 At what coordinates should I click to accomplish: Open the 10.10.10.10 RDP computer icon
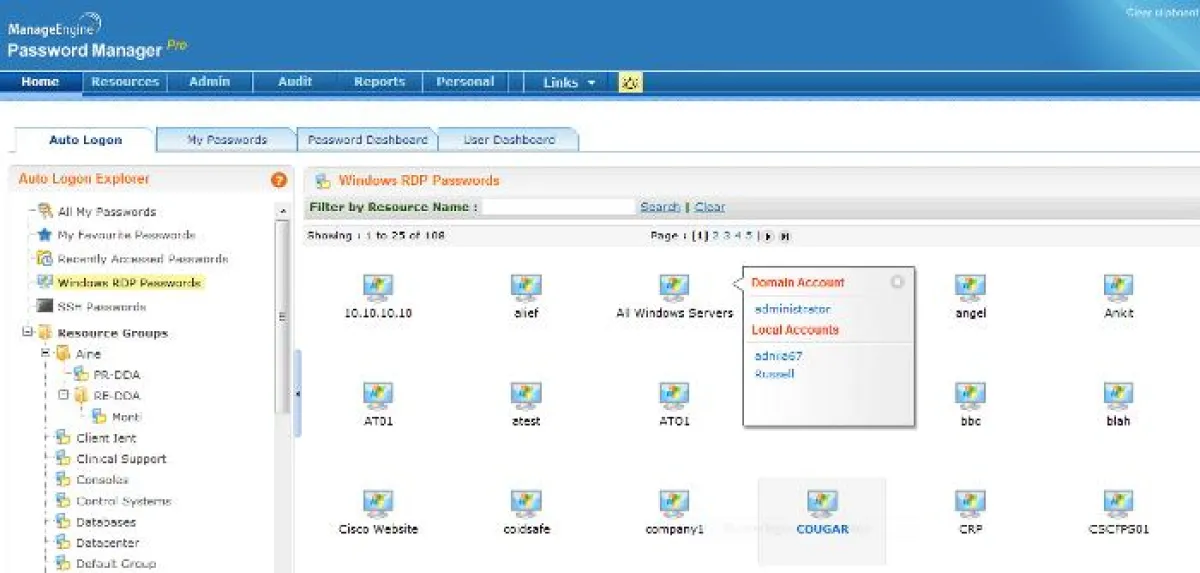[x=378, y=288]
